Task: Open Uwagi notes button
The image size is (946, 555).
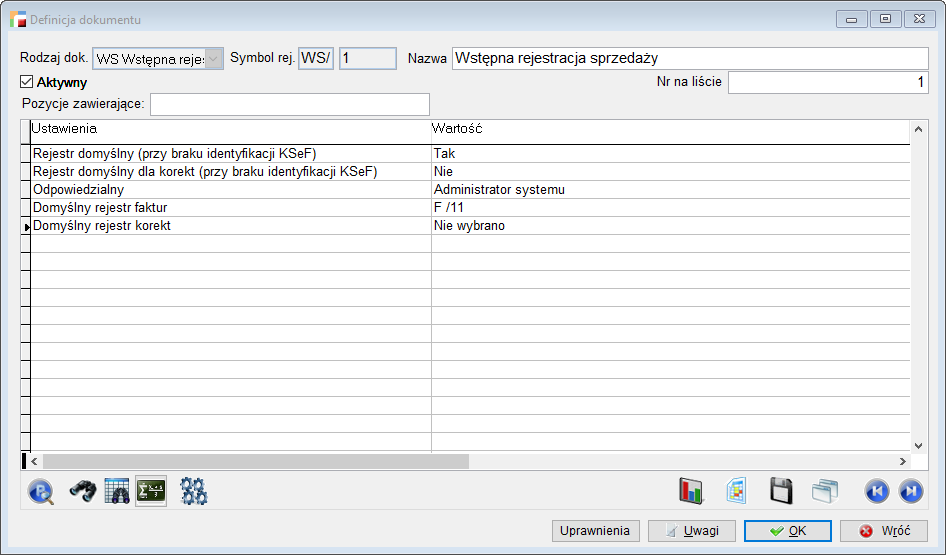Action: 692,531
